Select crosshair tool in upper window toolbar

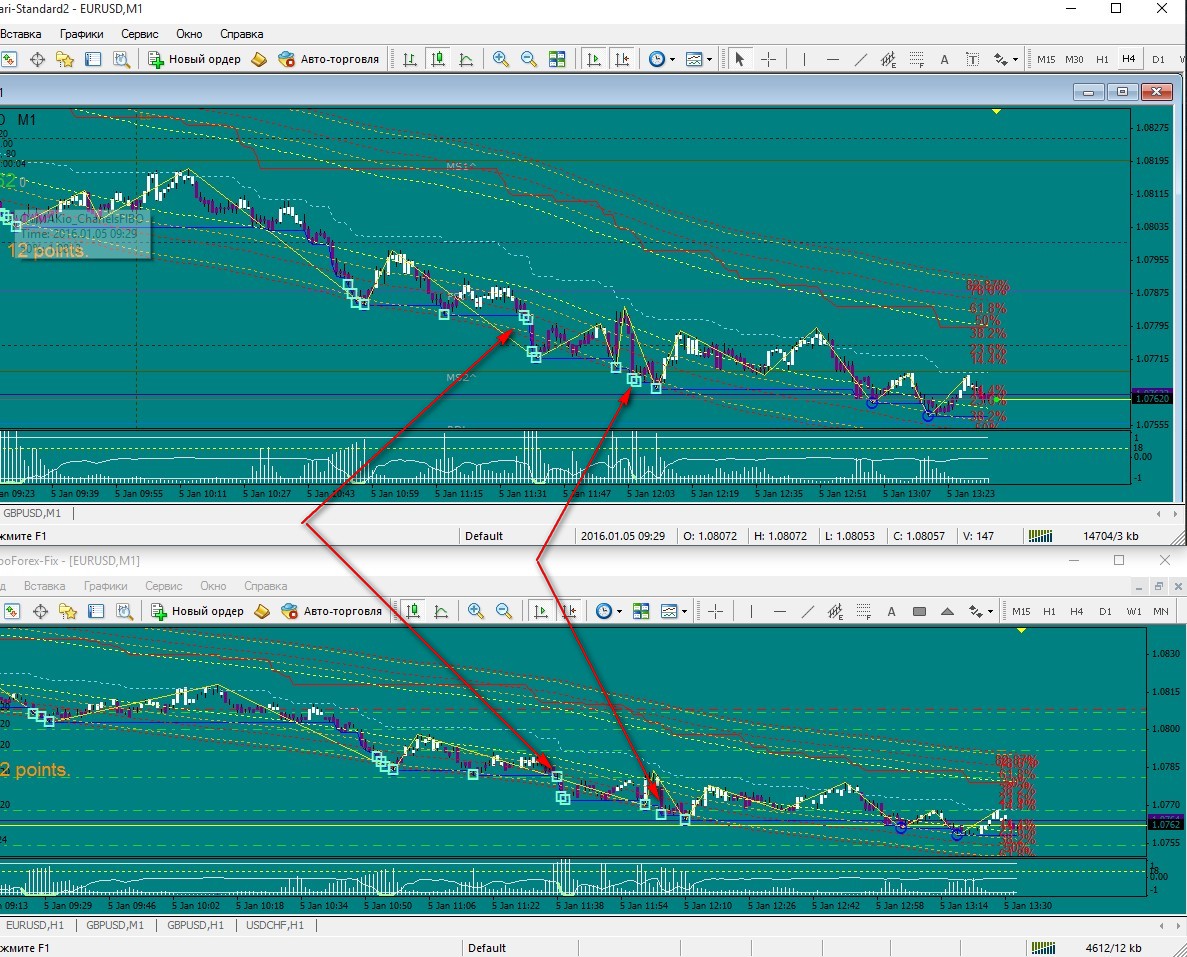pos(768,59)
